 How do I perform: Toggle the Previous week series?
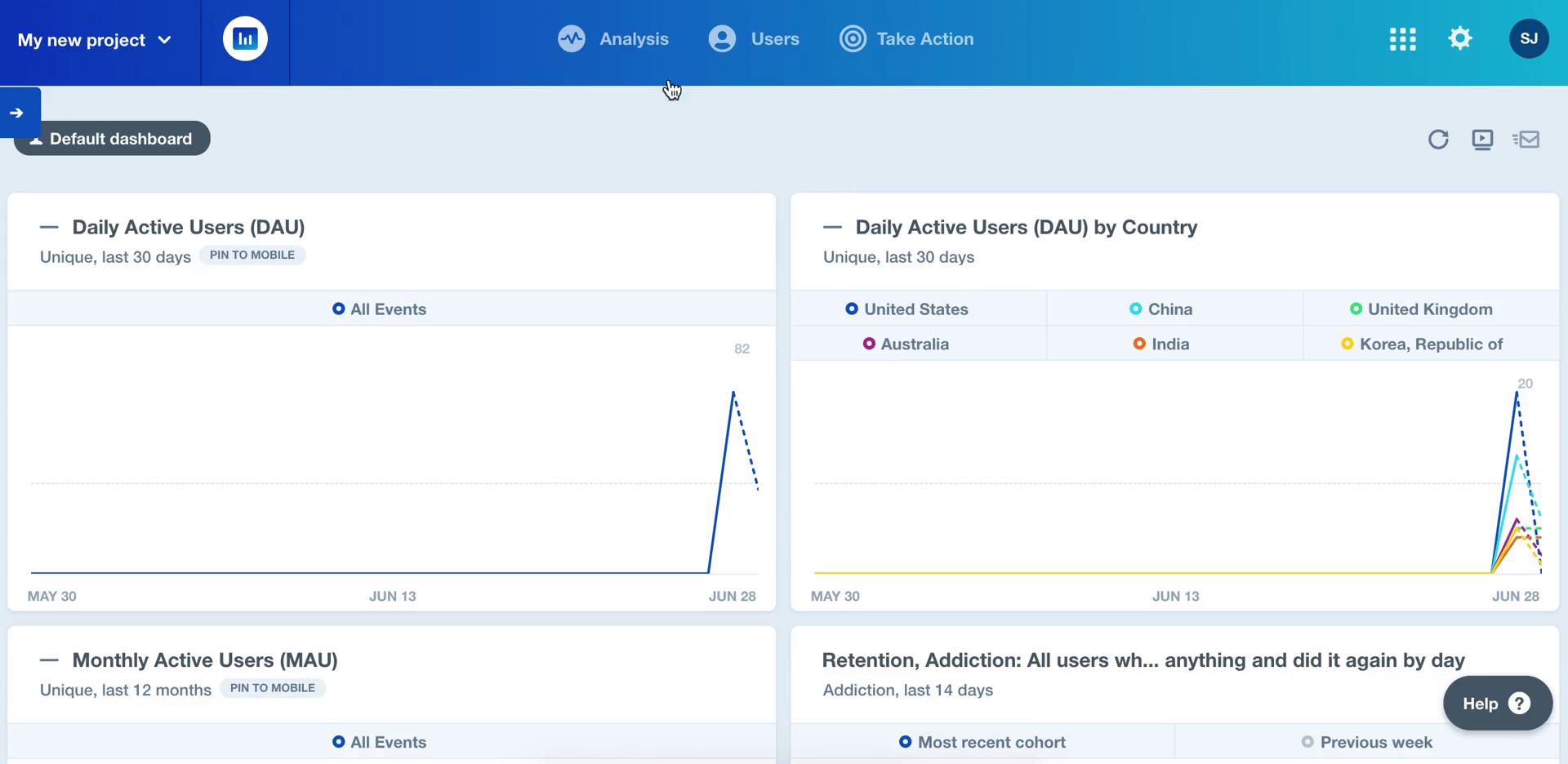1366,743
